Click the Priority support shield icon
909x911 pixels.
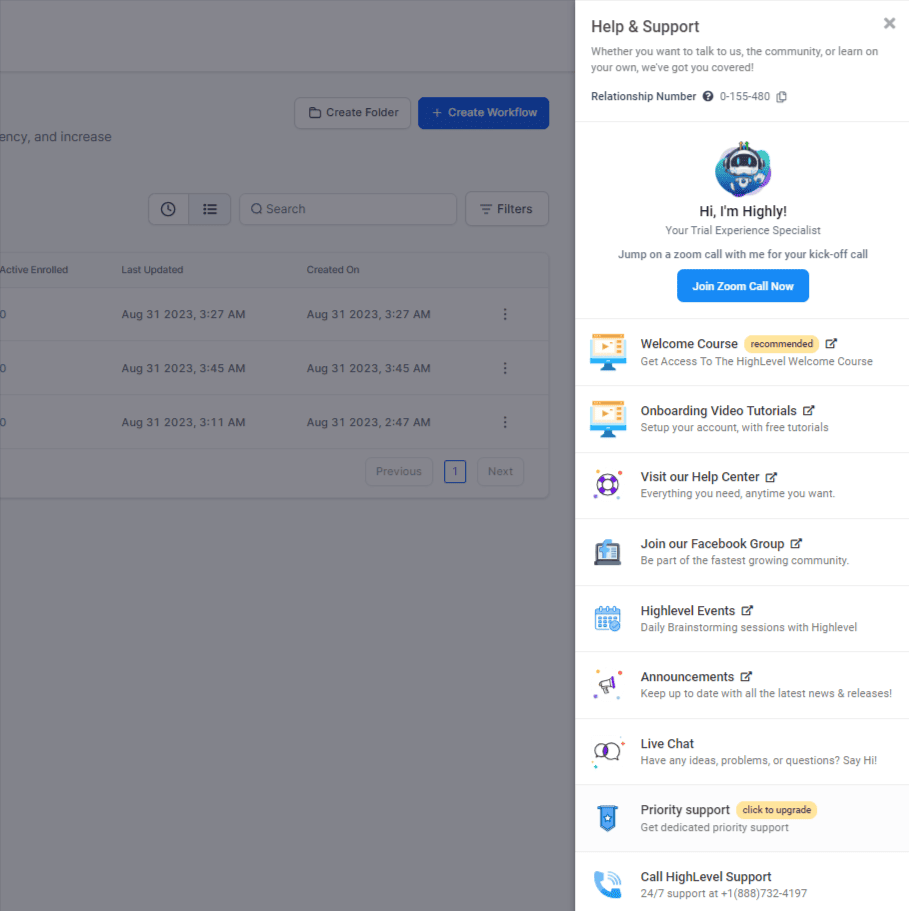click(x=608, y=818)
